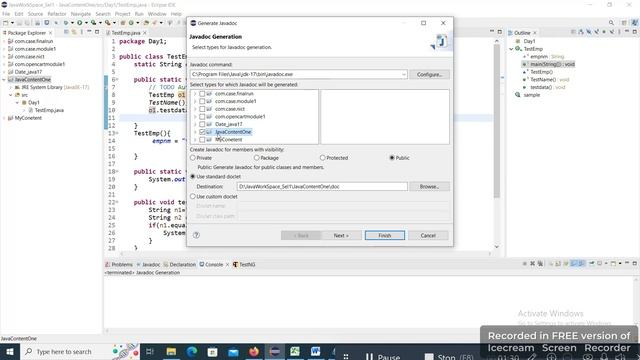Uncheck the JavaContentOne checkbox
The image size is (640, 360).
tap(202, 132)
